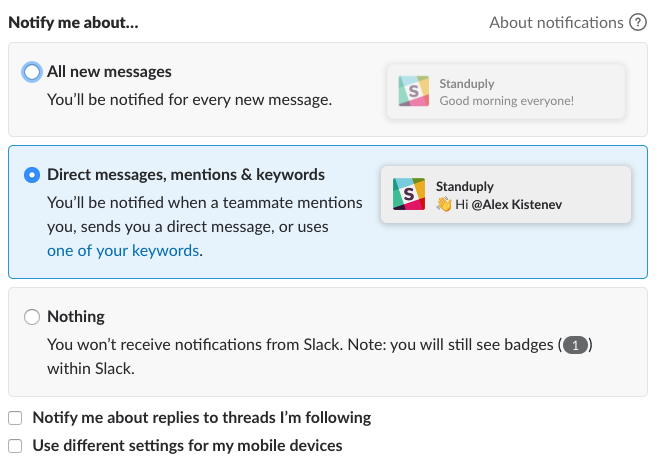Click the All new messages label

[x=109, y=72]
